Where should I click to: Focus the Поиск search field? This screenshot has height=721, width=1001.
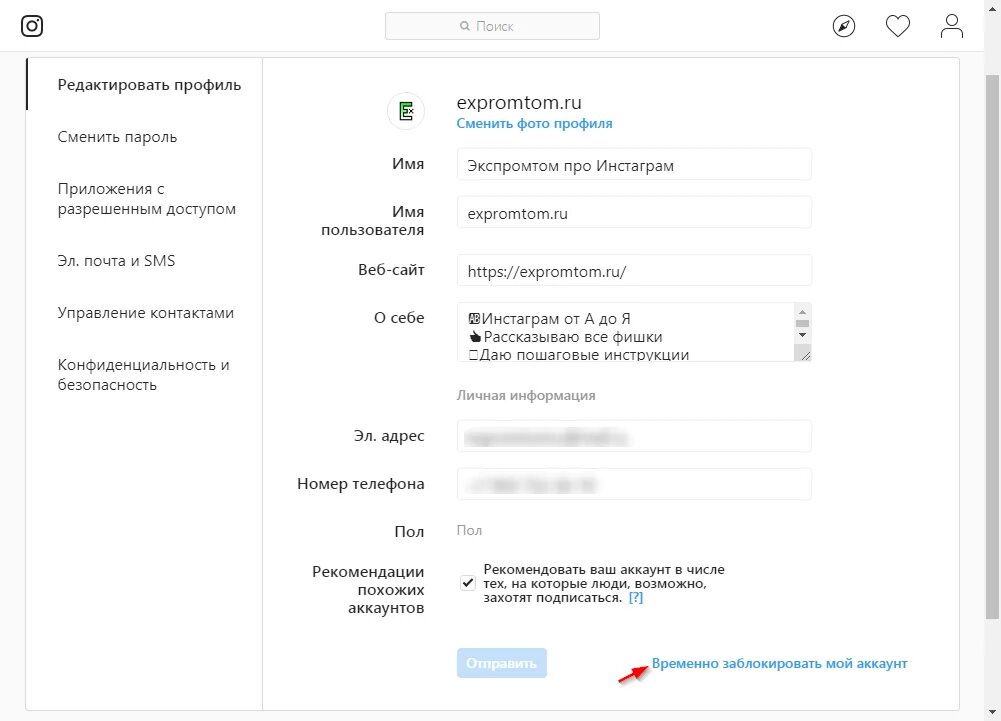tap(492, 26)
